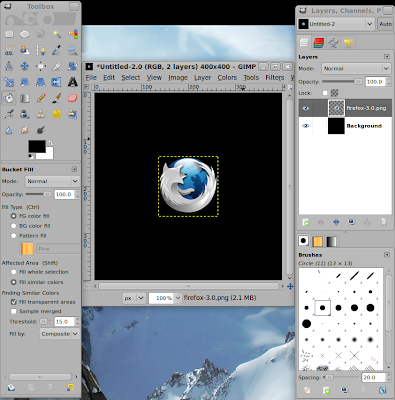Hide the firefox-3.0.png layer
The image size is (395, 400).
(306, 108)
